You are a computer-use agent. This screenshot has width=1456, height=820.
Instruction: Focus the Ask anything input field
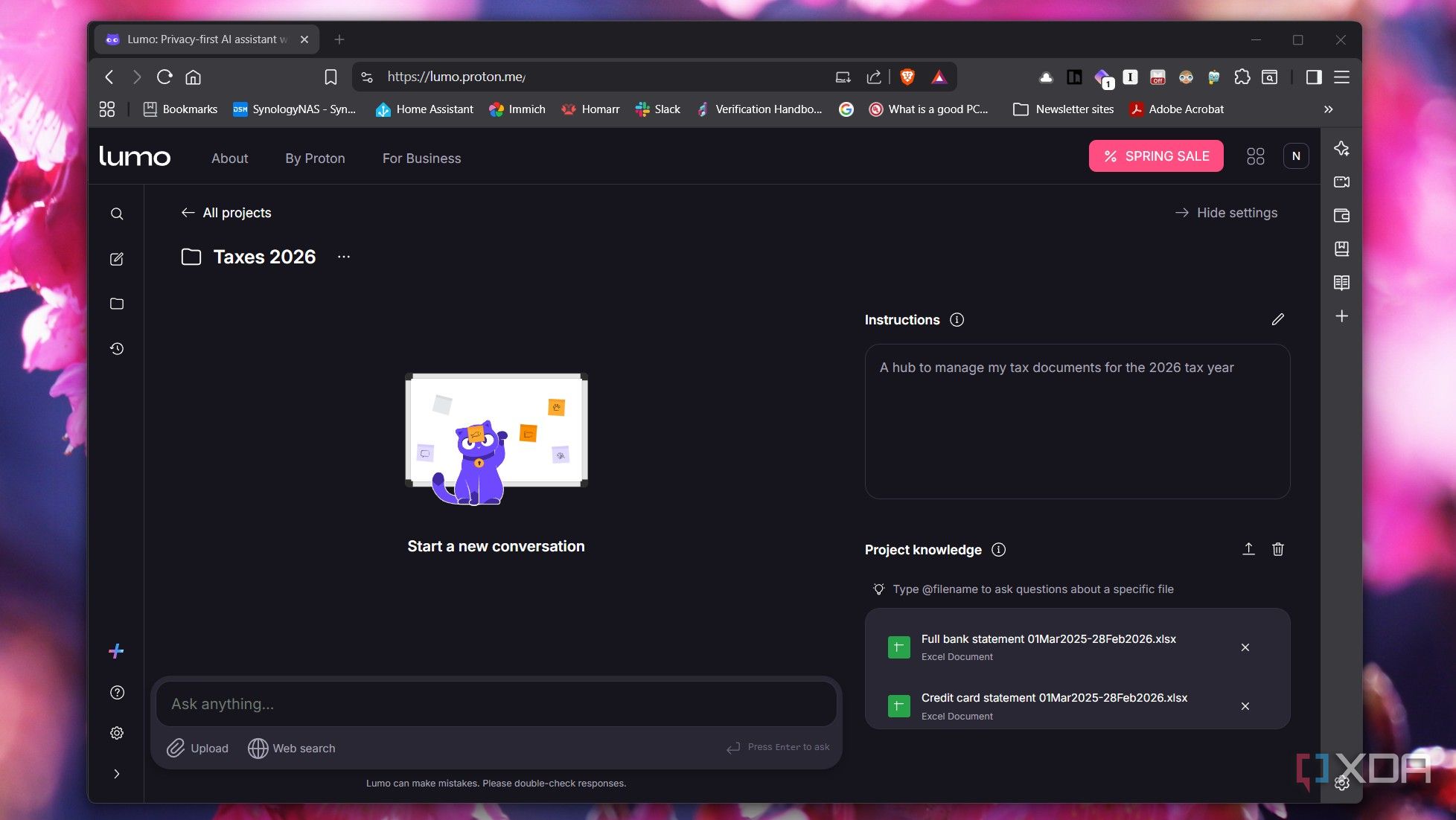coord(496,704)
